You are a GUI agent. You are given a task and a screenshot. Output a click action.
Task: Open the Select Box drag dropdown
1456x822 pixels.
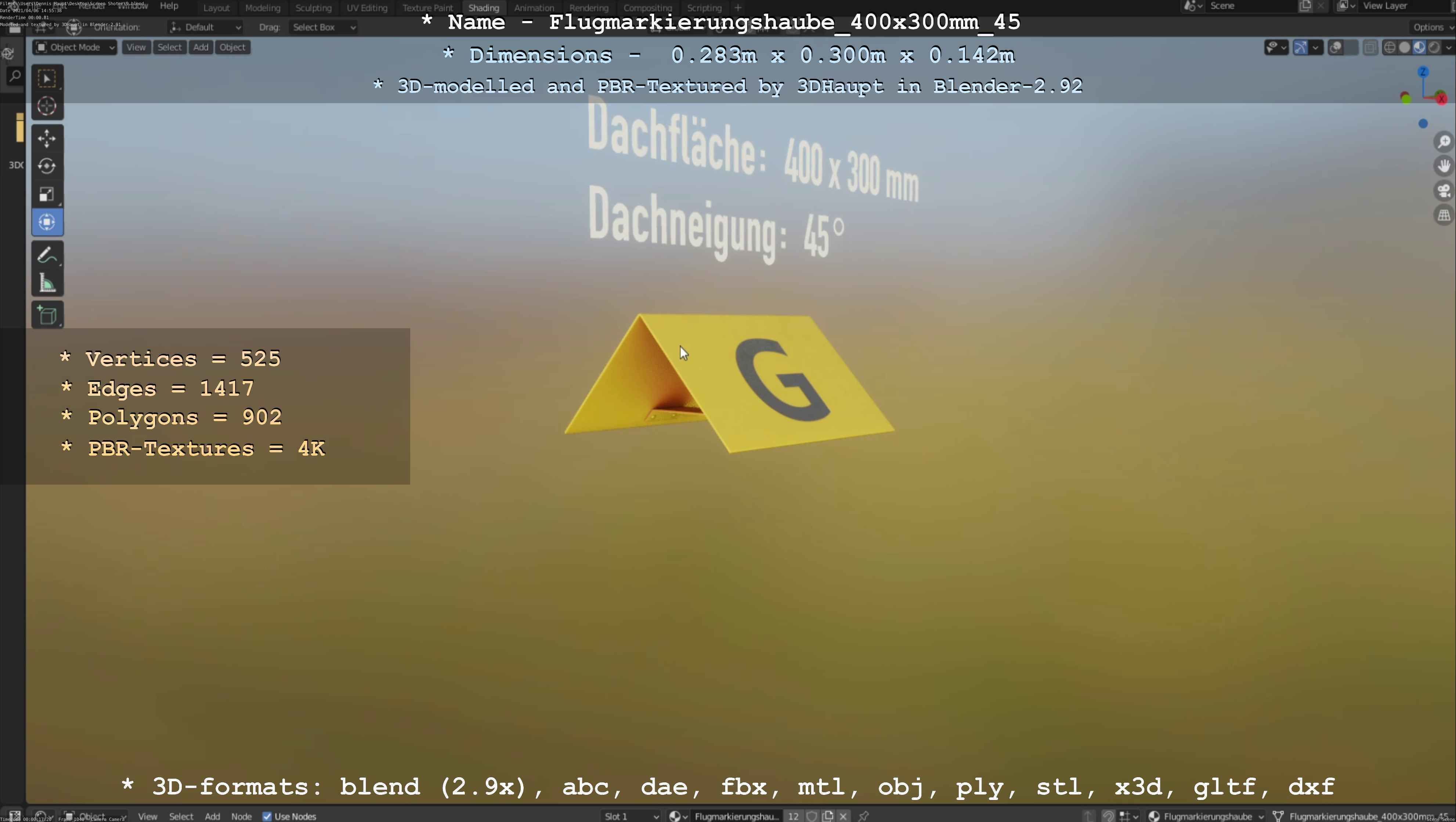[x=323, y=27]
